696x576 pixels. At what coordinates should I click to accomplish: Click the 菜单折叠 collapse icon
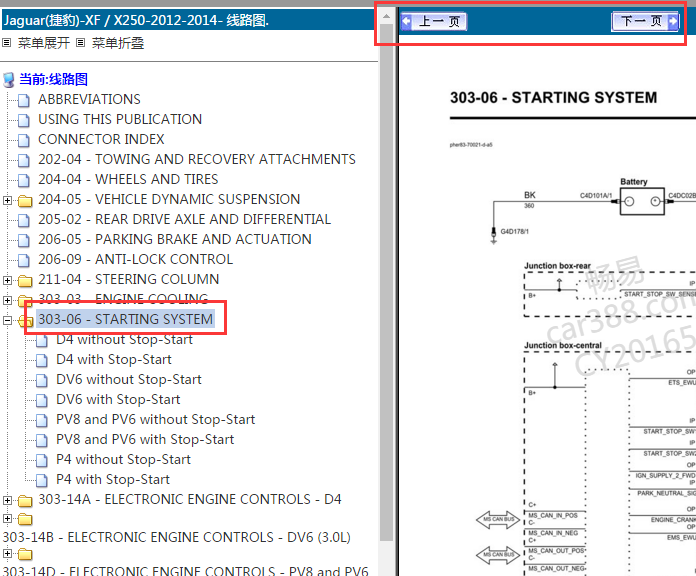[x=80, y=43]
